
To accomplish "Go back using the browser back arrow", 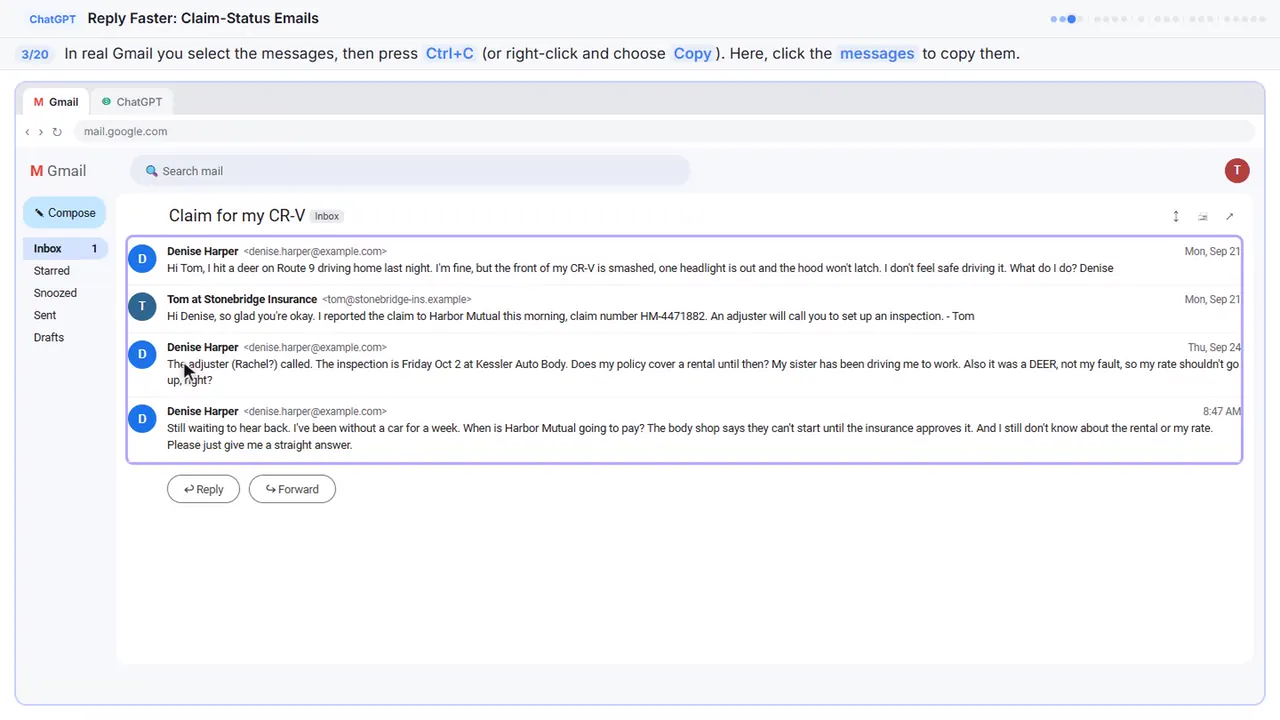I will [27, 132].
